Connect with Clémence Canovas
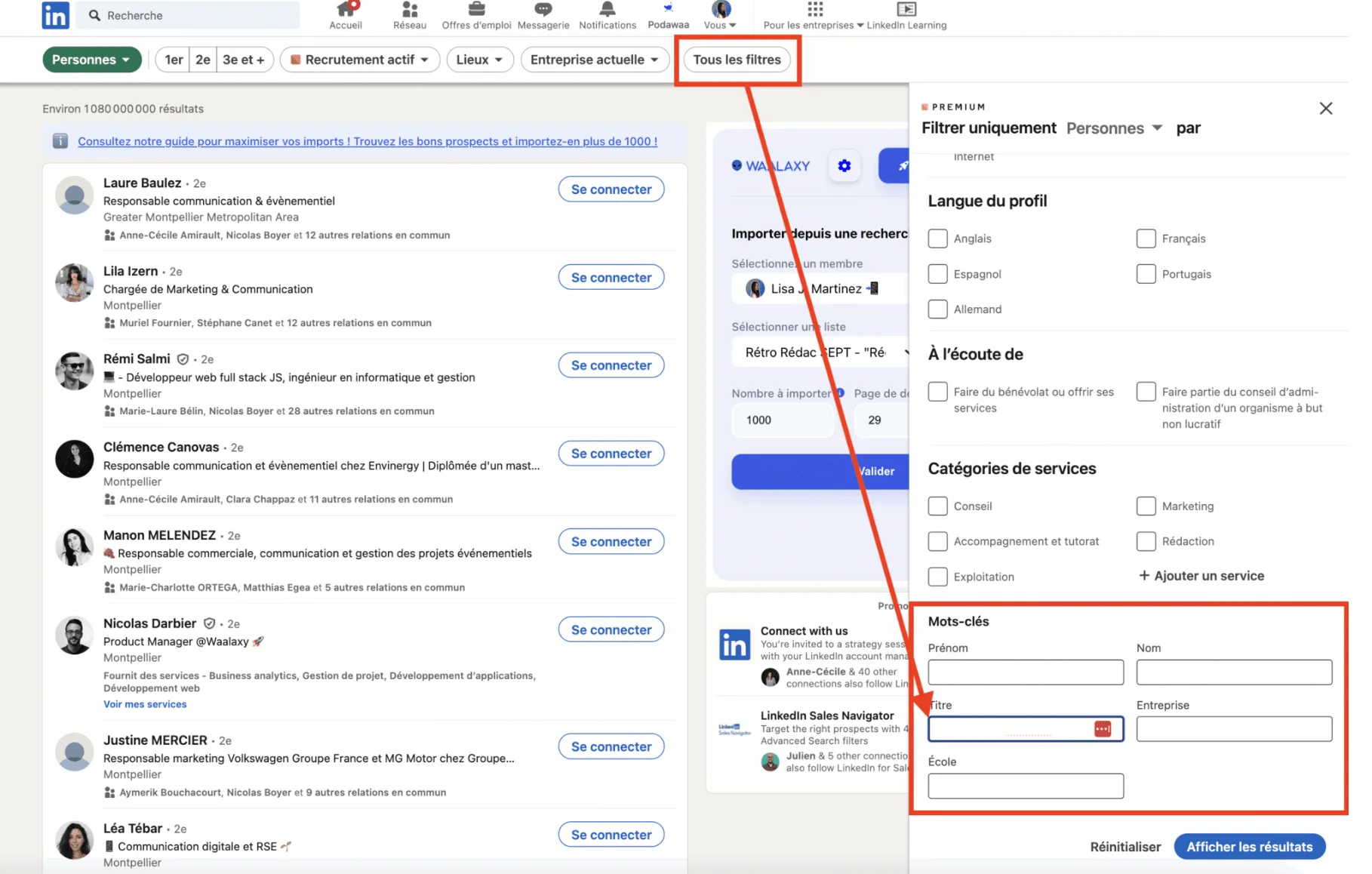This screenshot has width=1372, height=874. 611,454
